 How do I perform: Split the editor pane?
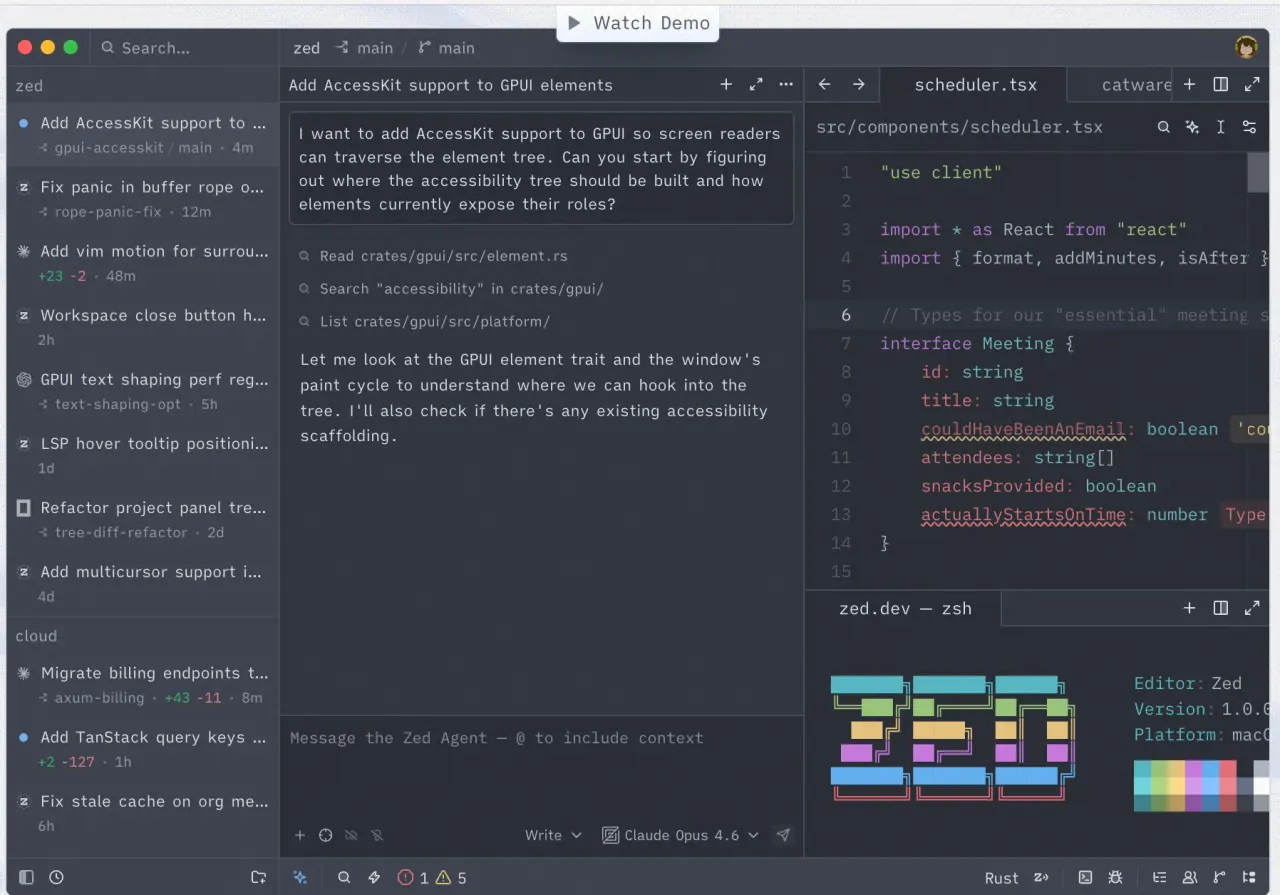[1220, 85]
